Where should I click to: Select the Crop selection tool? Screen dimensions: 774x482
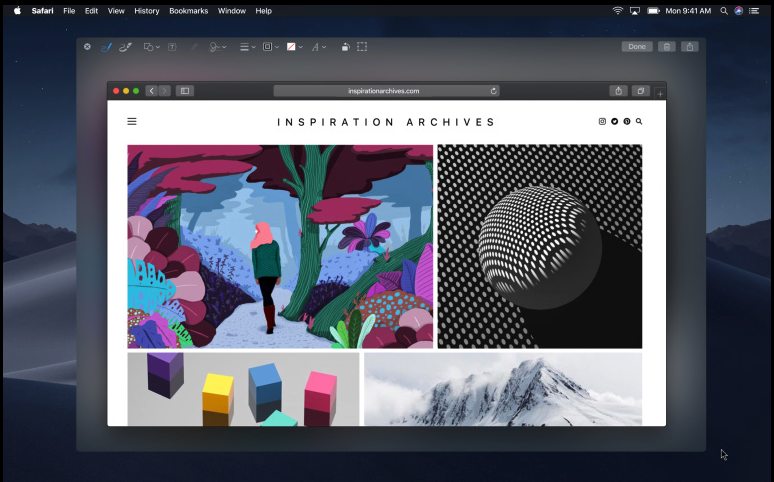click(362, 47)
